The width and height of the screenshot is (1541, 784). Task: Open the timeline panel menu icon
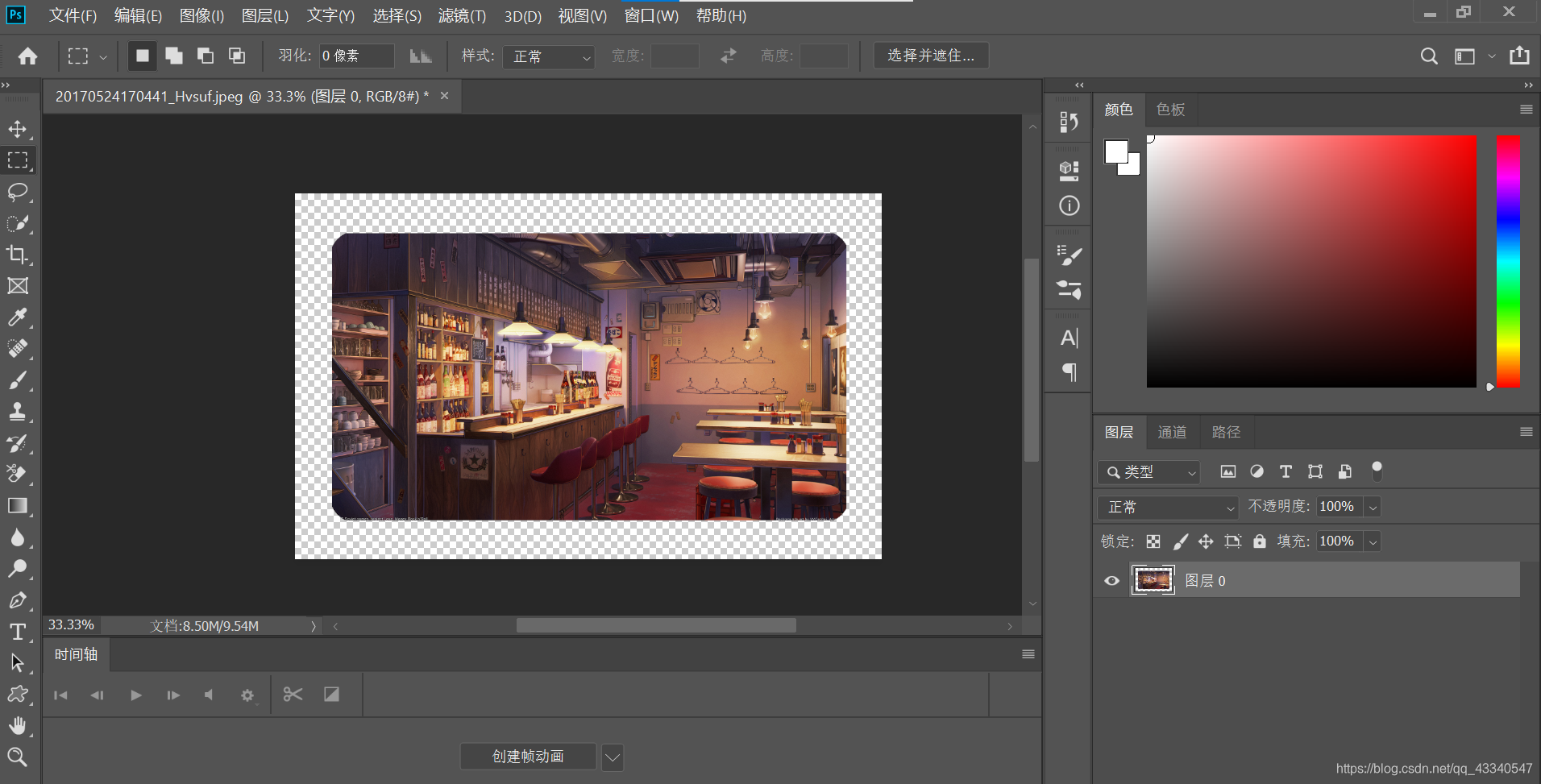(1028, 654)
